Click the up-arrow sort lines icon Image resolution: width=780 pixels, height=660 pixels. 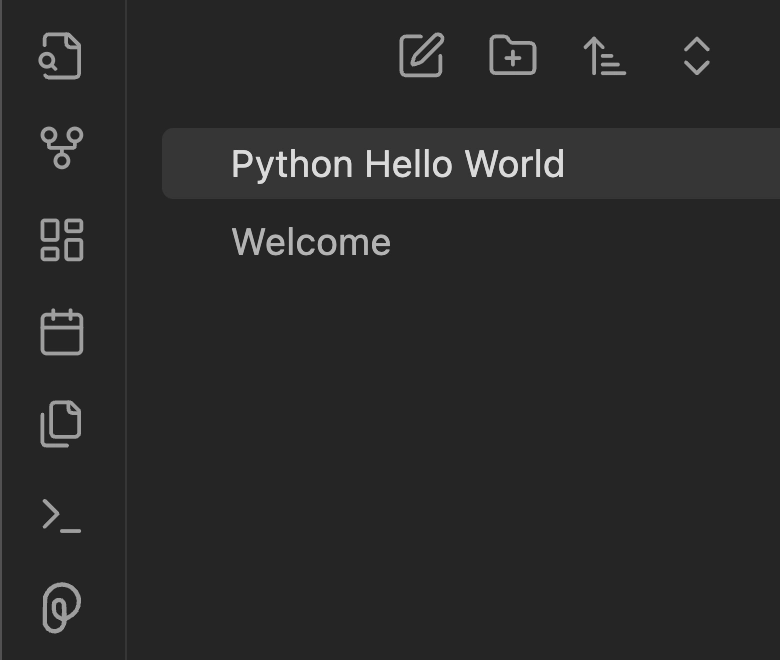click(604, 56)
